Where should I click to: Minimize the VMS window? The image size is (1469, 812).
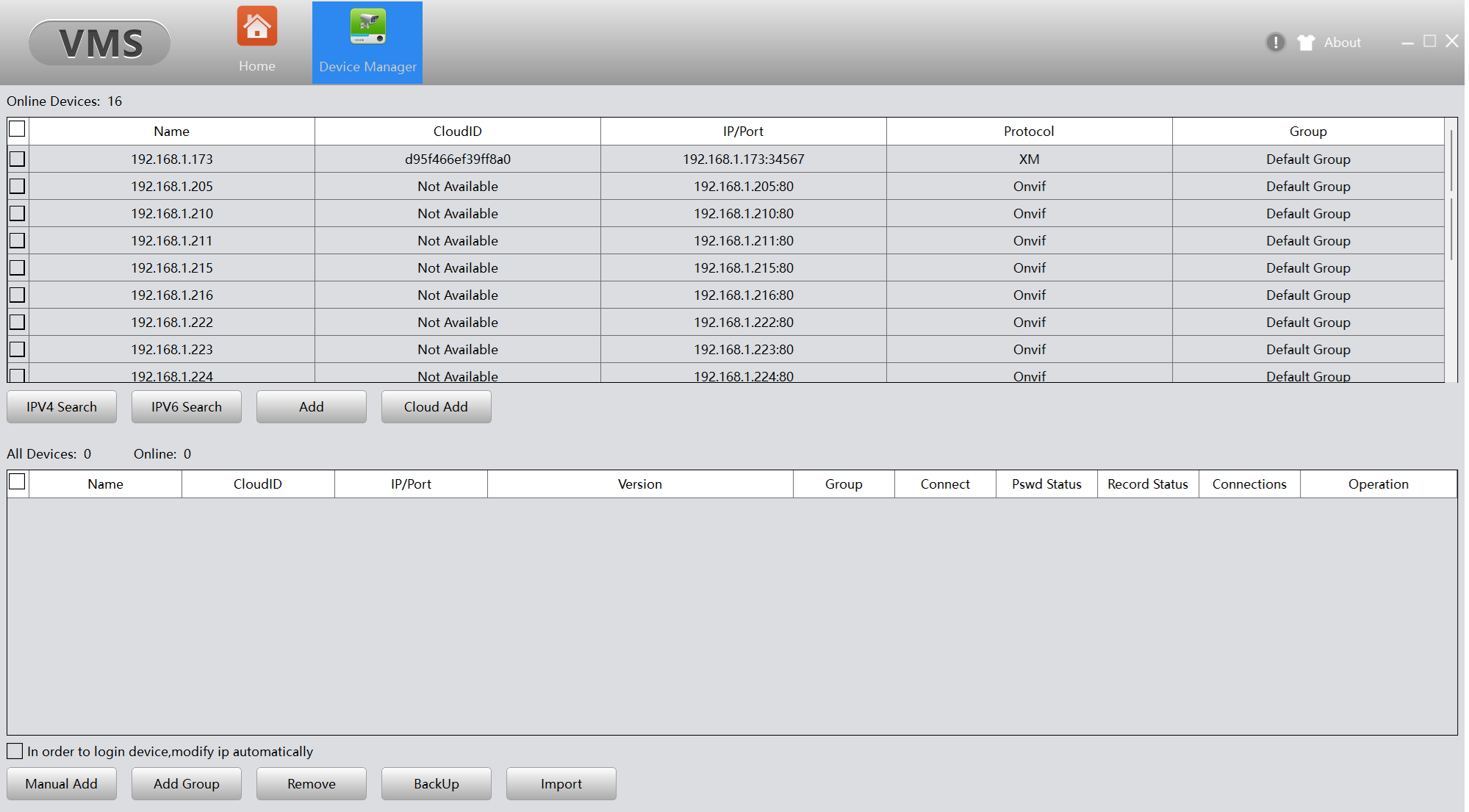point(1407,43)
